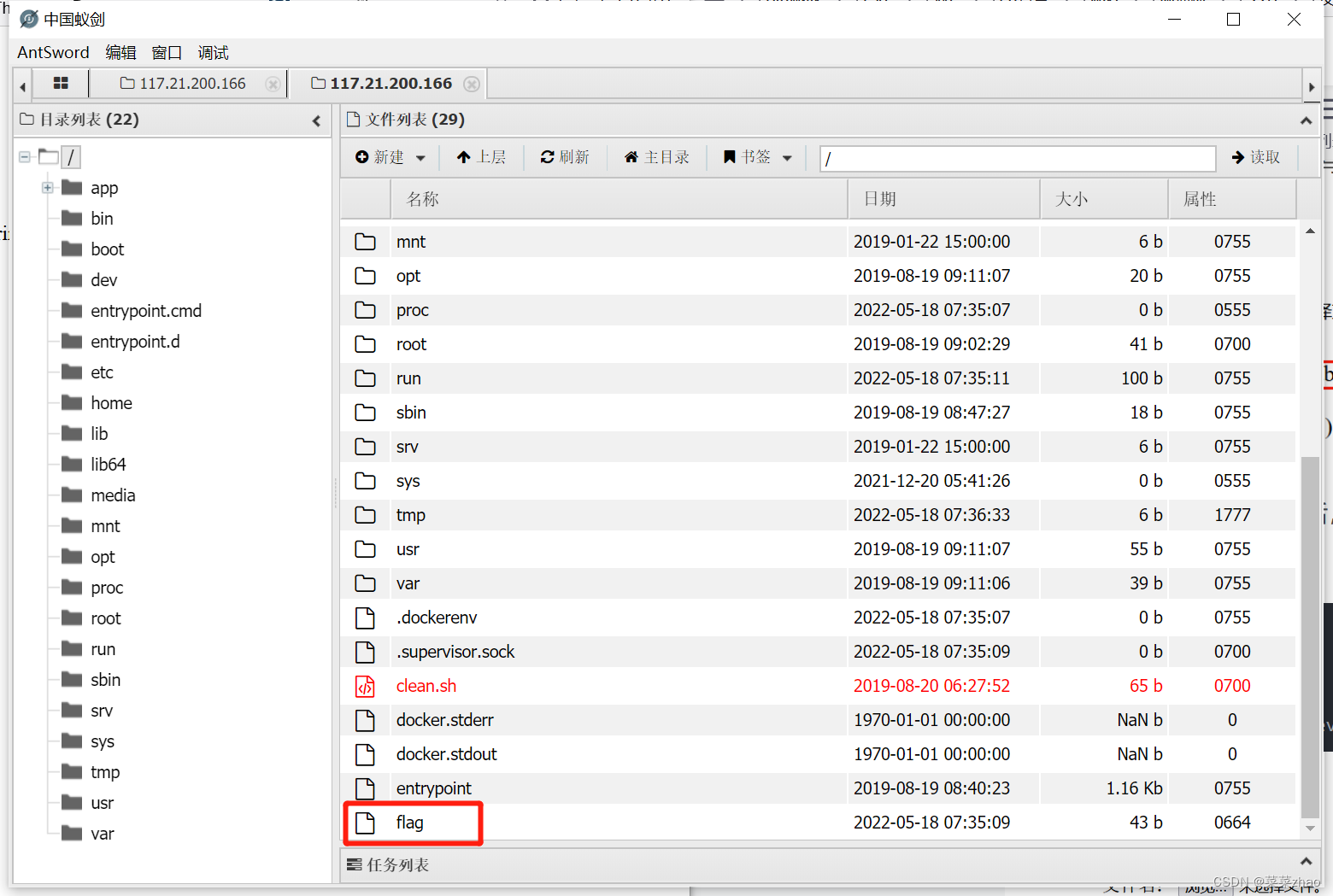Click the sbin folder icon in file list

[365, 413]
